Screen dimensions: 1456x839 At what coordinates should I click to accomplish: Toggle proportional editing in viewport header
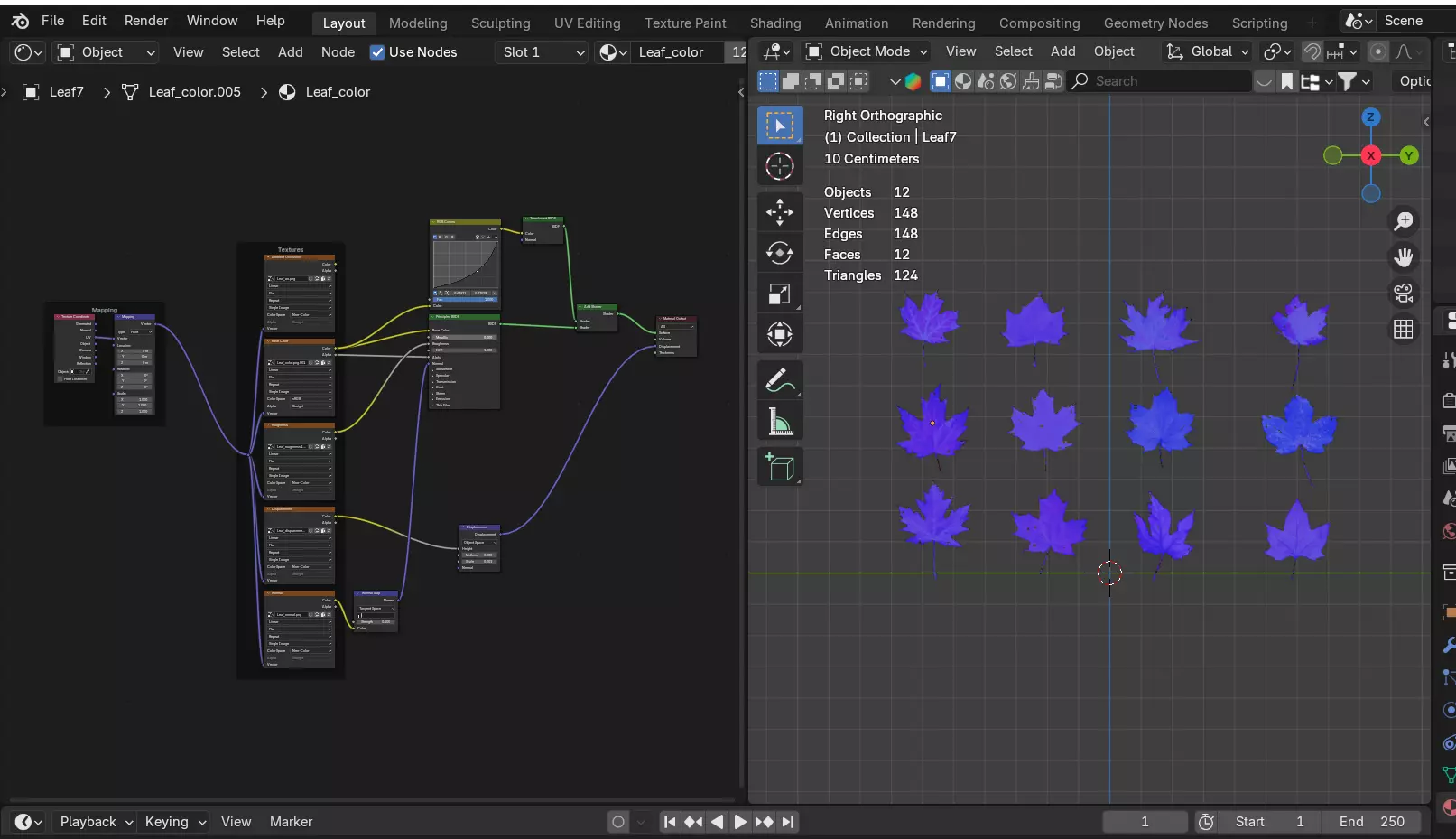[1377, 51]
